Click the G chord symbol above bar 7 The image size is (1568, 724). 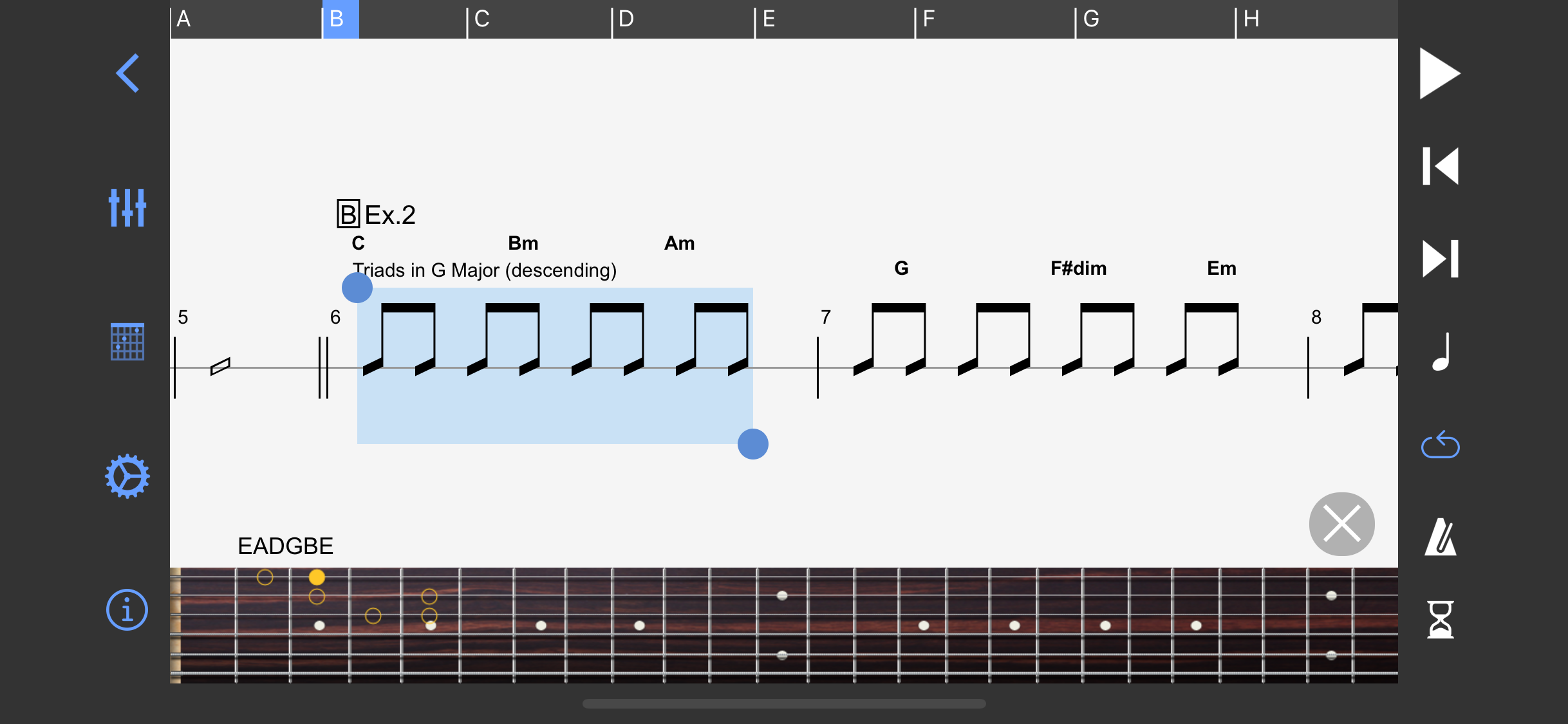coord(901,268)
